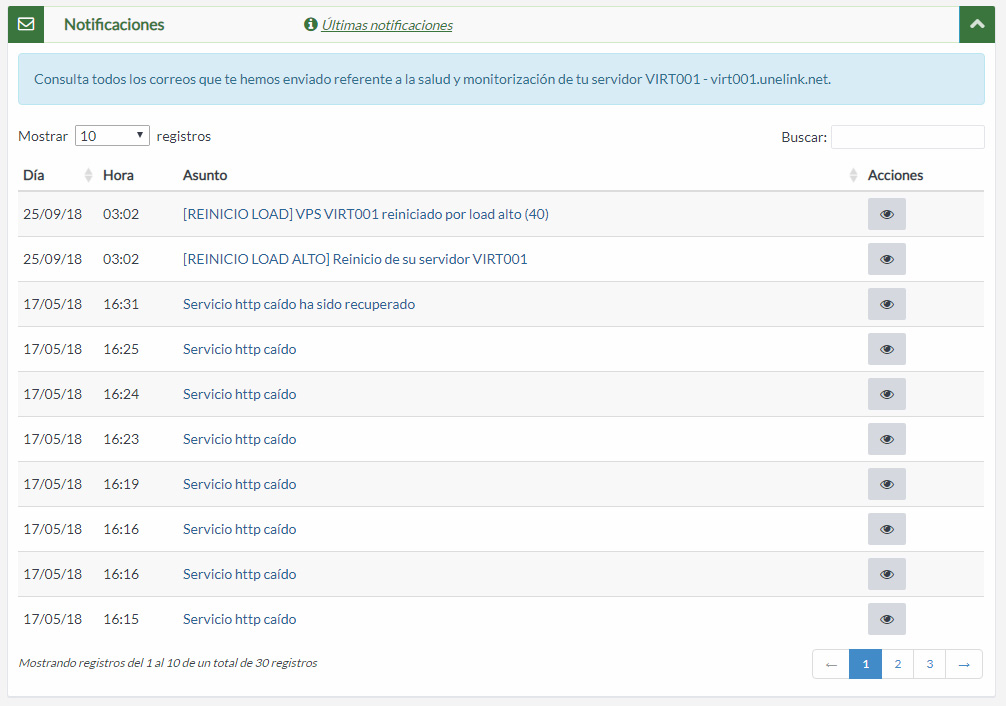Click the previous page arrow

tap(831, 663)
